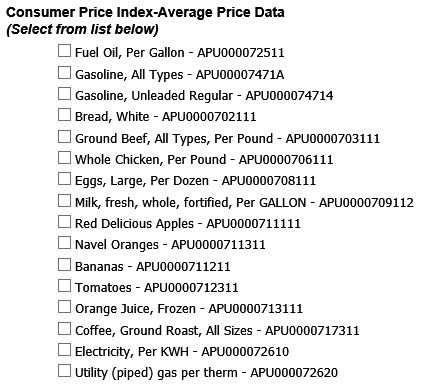427x388 pixels.
Task: Select Red Delicious Apples checkbox
Action: [64, 222]
